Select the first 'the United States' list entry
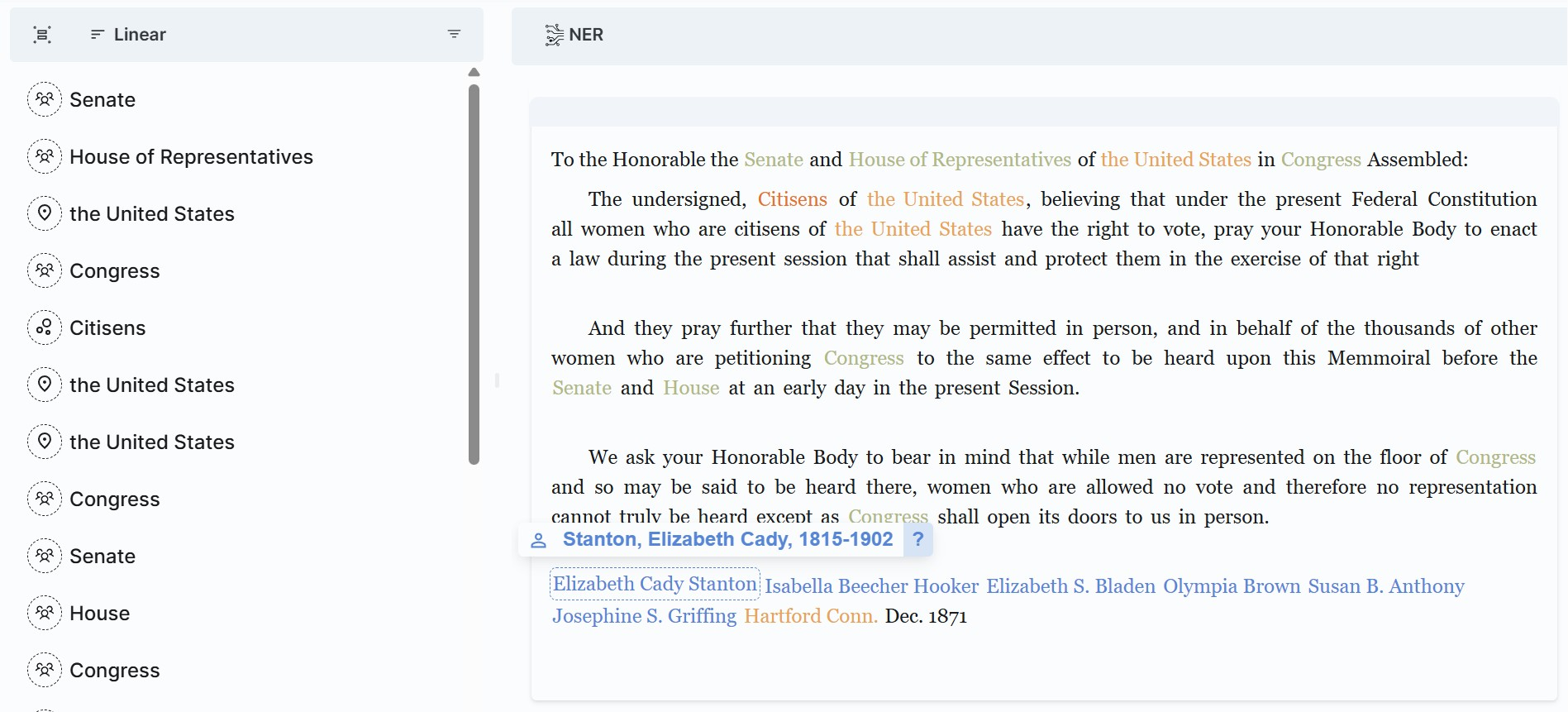The image size is (1568, 712). 152,214
